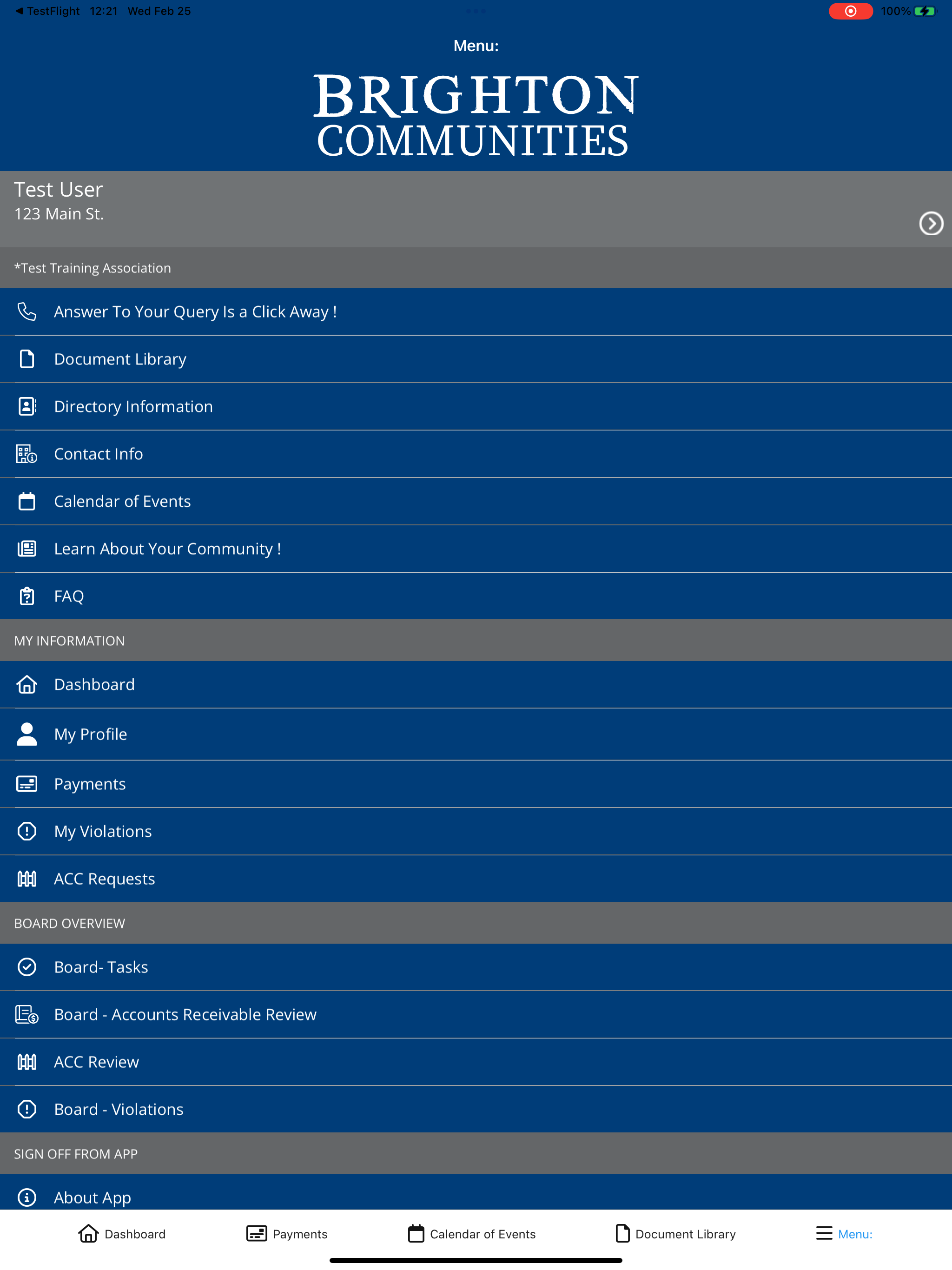Tap the clipboard question icon beside FAQ
Image resolution: width=952 pixels, height=1270 pixels.
(x=26, y=596)
